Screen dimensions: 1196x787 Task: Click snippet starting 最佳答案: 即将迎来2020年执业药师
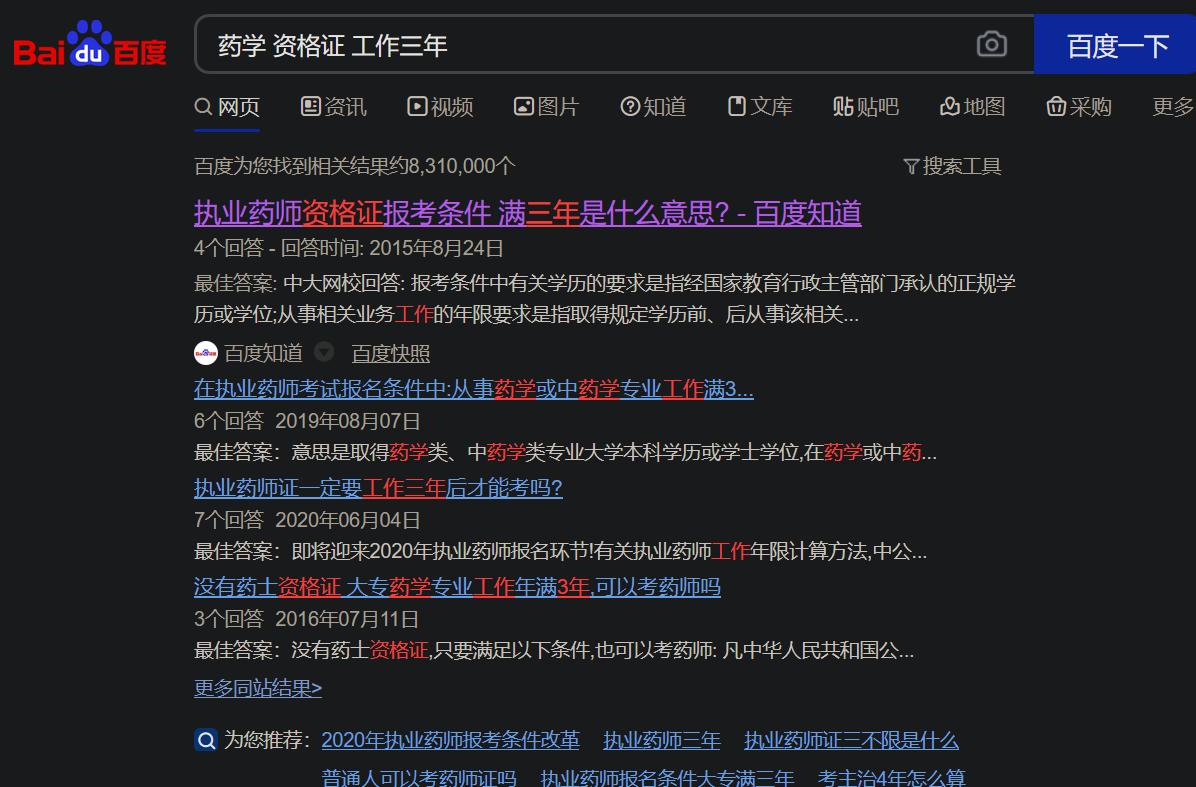[561, 552]
